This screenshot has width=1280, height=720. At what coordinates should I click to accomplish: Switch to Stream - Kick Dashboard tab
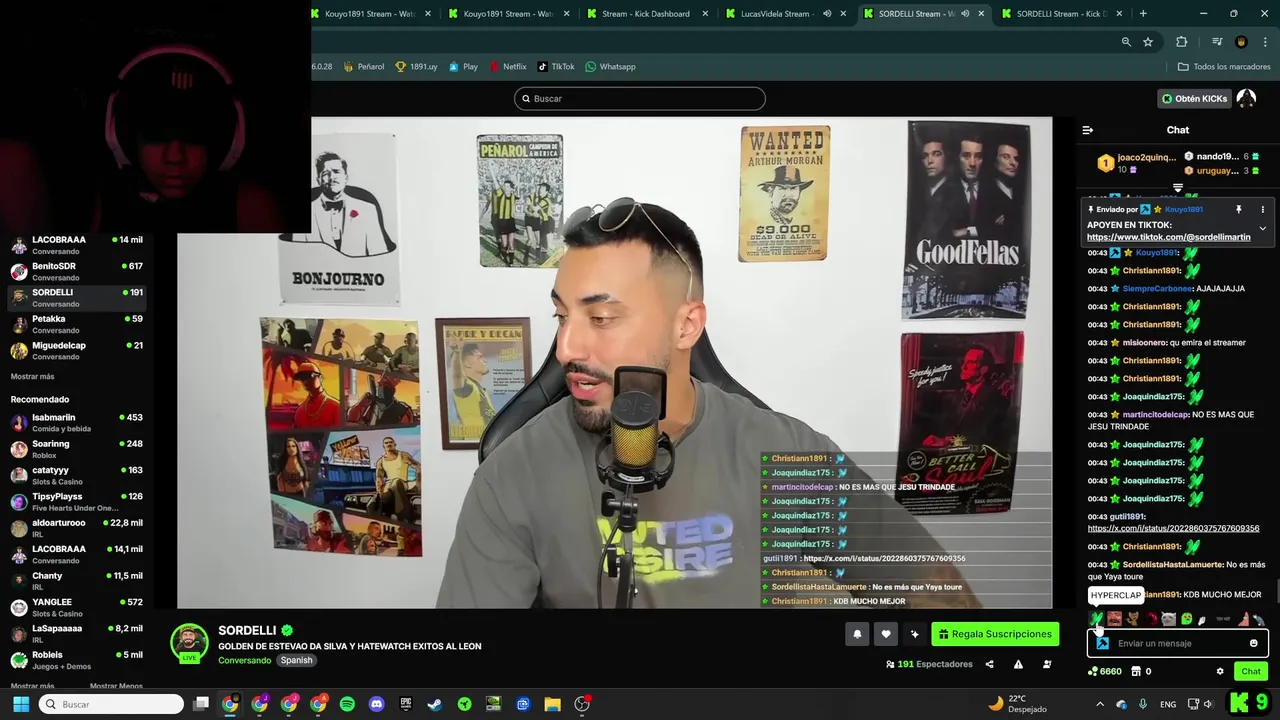(645, 14)
